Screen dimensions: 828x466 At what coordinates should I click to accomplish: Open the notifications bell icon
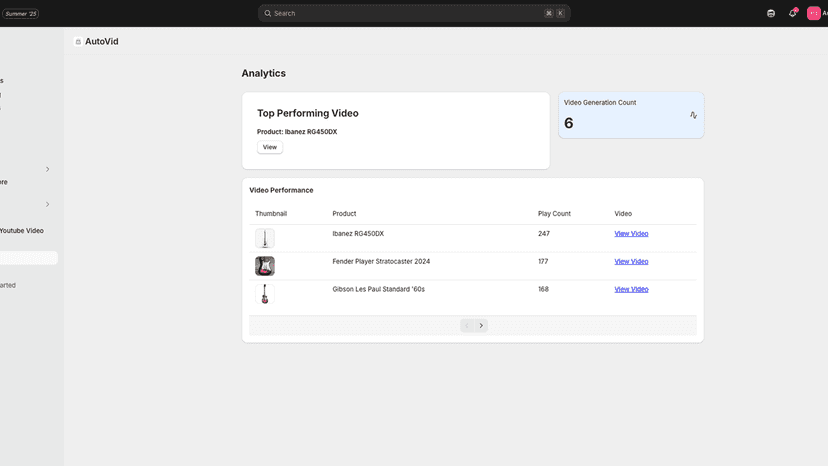(x=793, y=13)
